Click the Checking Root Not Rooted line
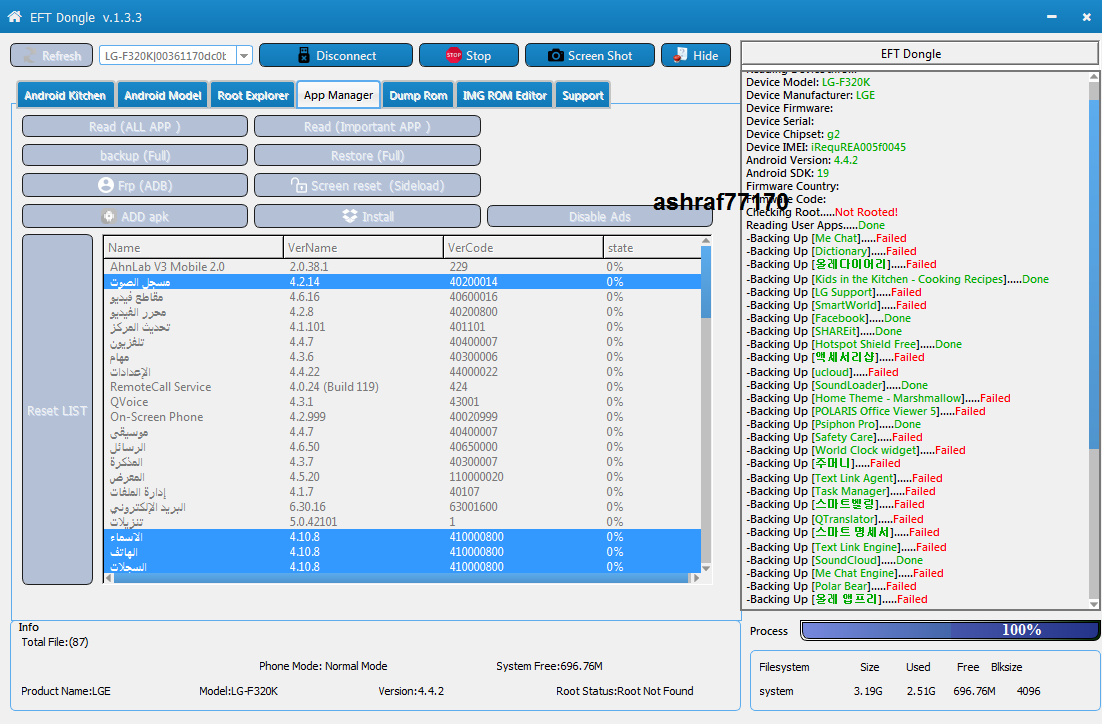This screenshot has width=1102, height=724. tap(822, 212)
